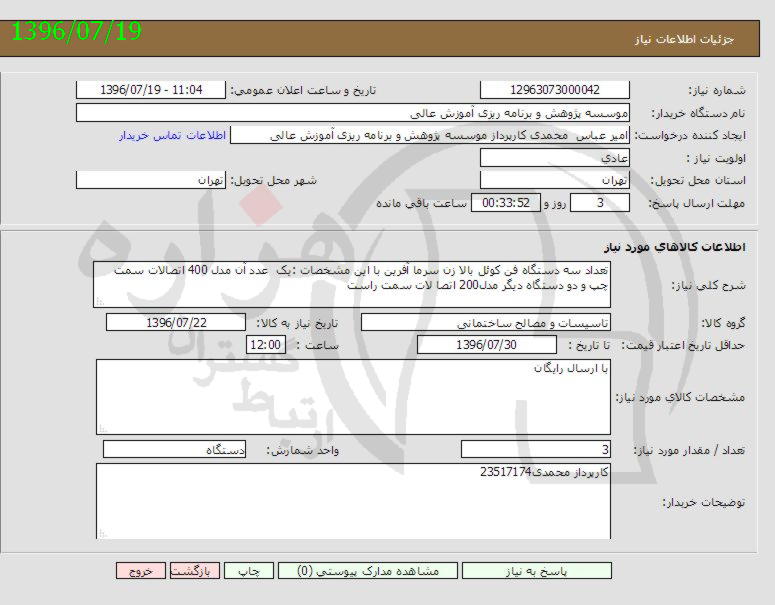Click the استان محل تحویل field
This screenshot has width=775, height=605.
click(555, 180)
